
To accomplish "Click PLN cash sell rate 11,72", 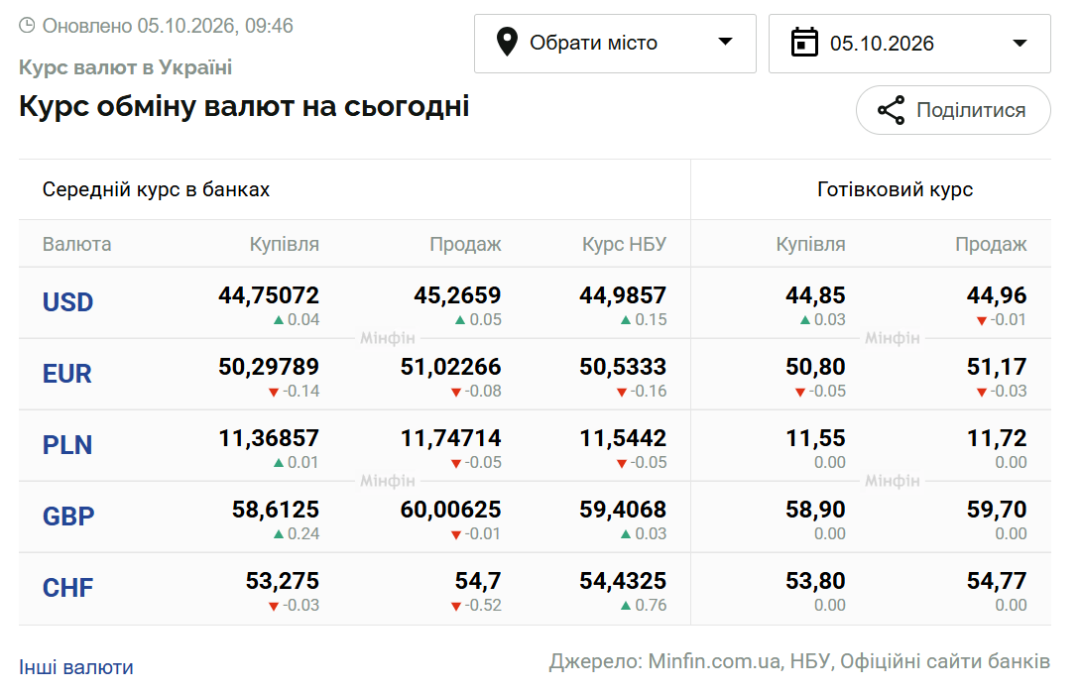I will click(997, 438).
